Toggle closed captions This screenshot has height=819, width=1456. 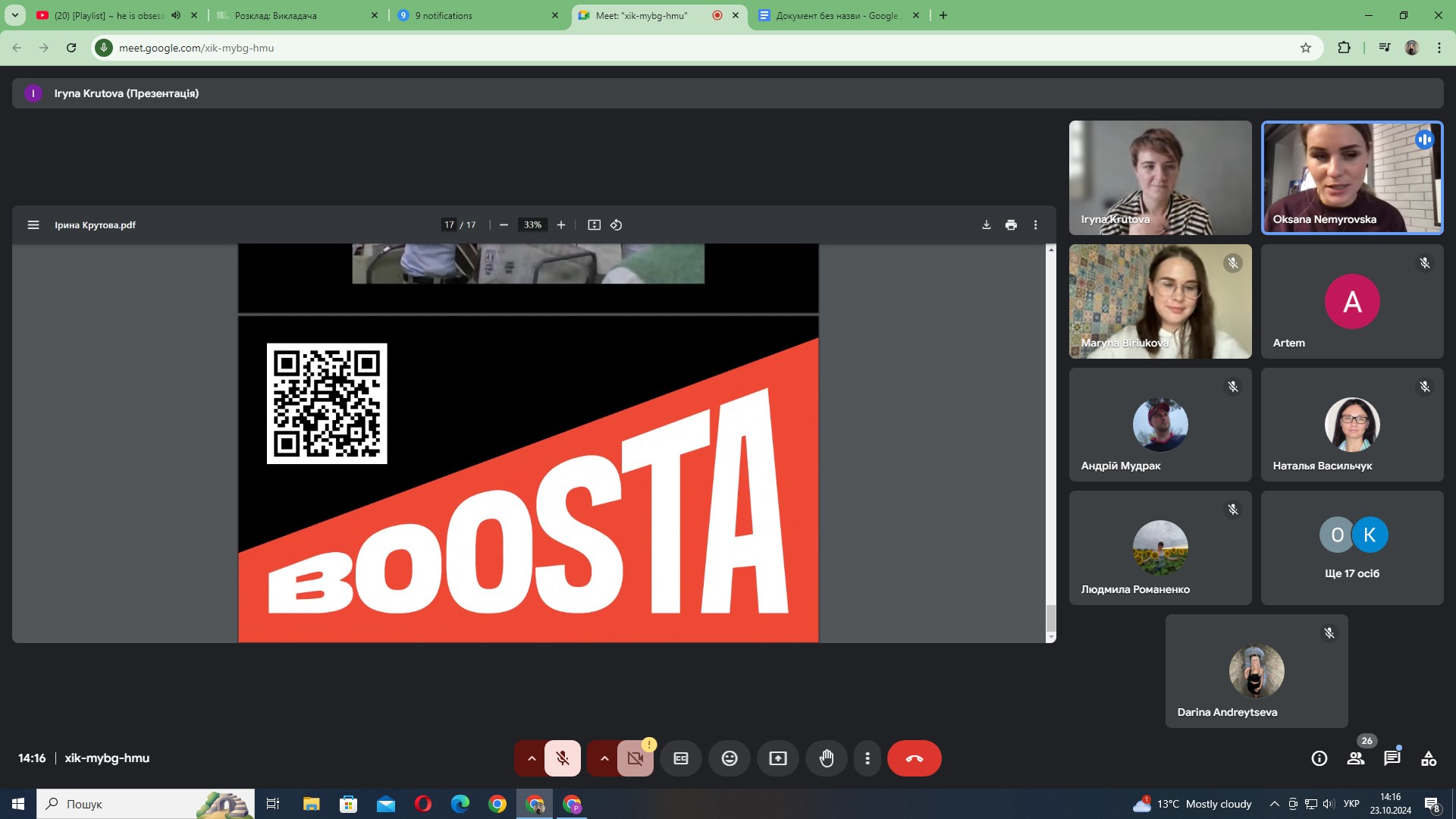click(x=681, y=758)
